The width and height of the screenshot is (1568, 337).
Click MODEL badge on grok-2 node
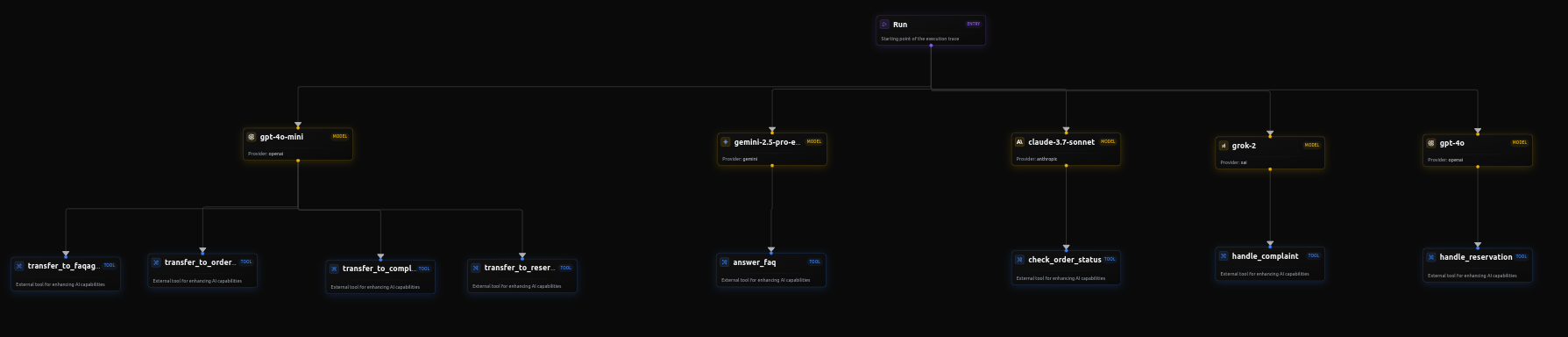(1312, 146)
